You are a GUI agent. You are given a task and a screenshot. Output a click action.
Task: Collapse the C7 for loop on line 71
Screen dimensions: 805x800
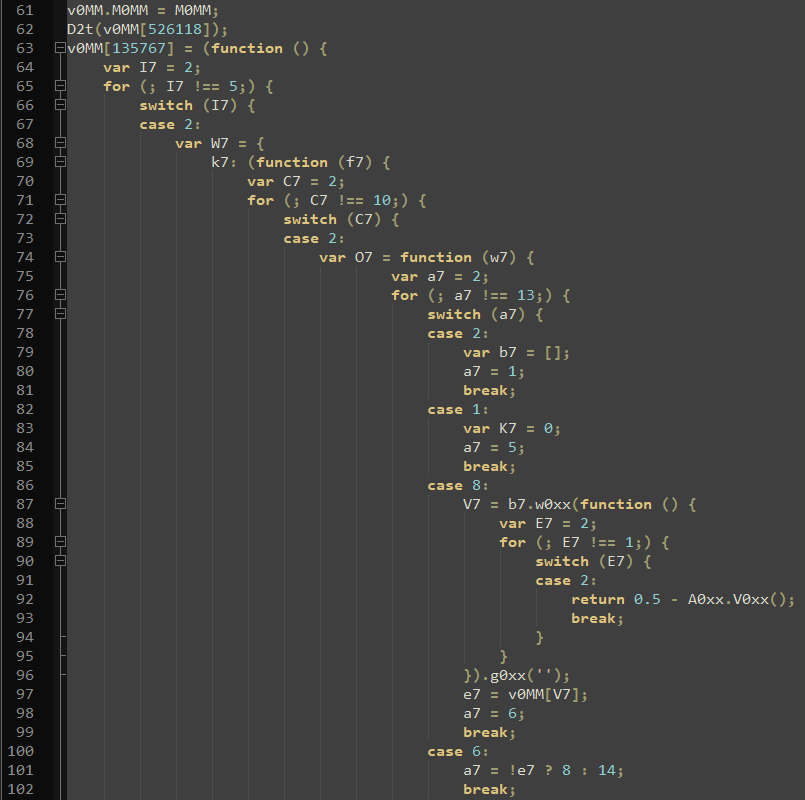pos(60,200)
